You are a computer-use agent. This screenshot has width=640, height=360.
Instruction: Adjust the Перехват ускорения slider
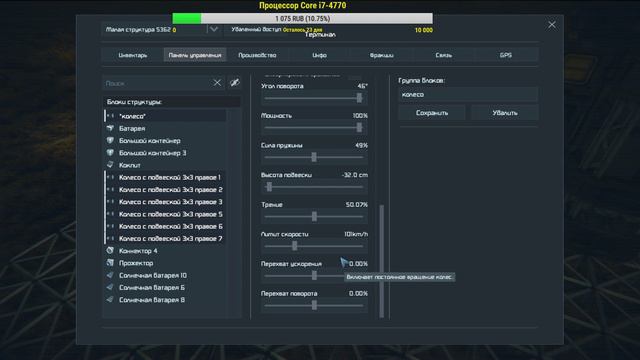314,276
